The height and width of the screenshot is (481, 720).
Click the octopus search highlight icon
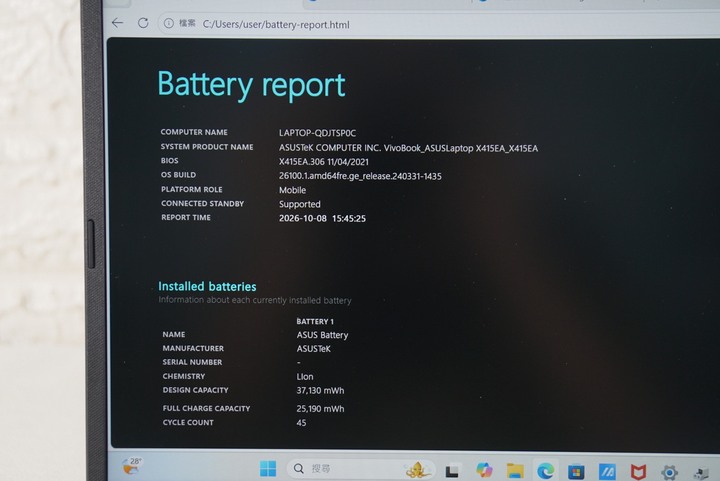pos(417,469)
